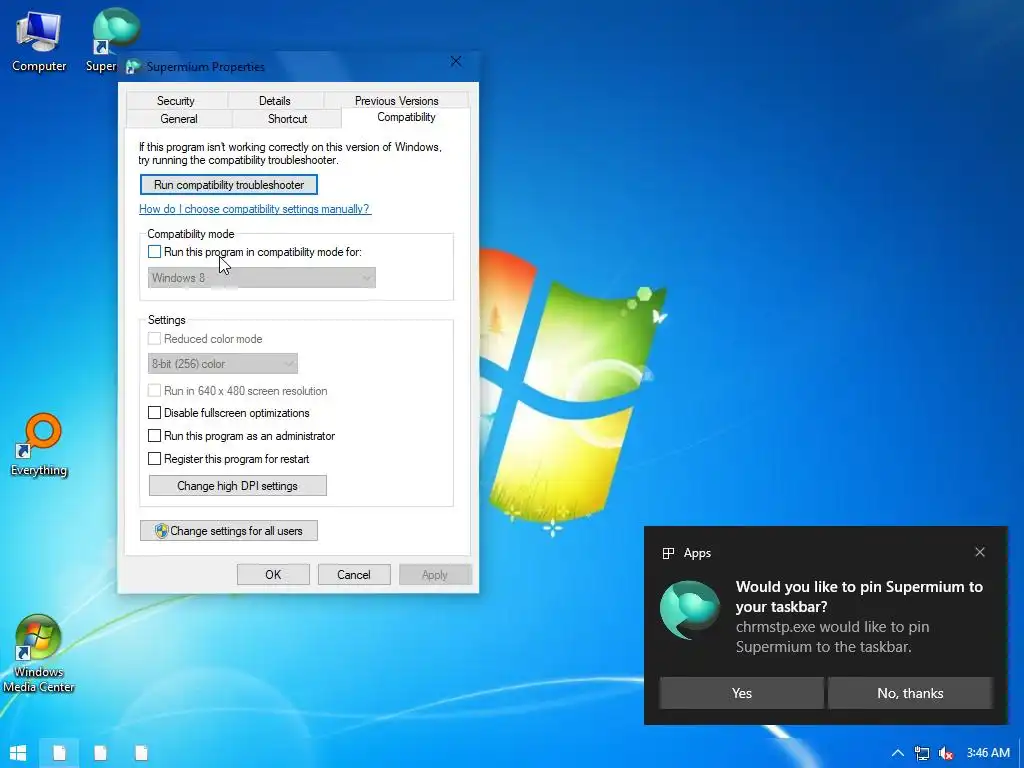The height and width of the screenshot is (768, 1024).
Task: Open the Windows 8 compatibility dropdown
Action: coord(261,278)
